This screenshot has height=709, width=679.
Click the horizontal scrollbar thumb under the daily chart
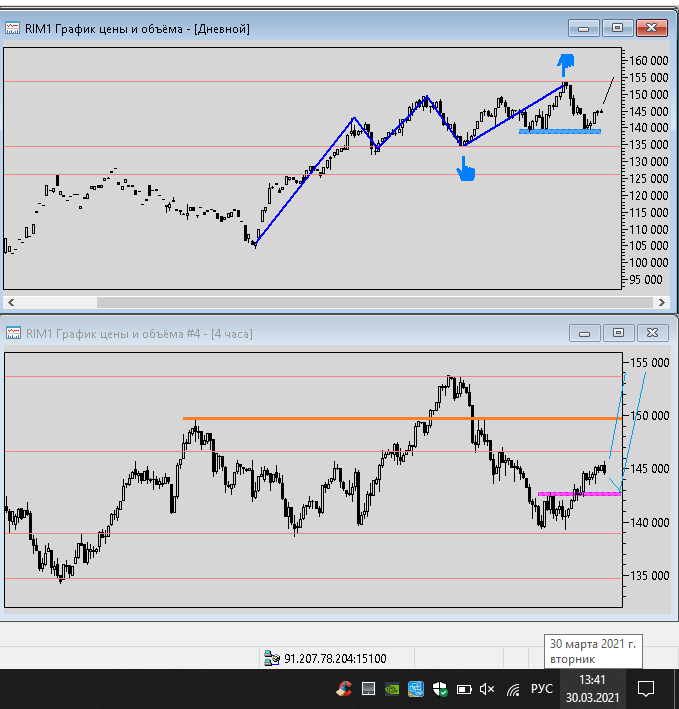pyautogui.click(x=374, y=303)
